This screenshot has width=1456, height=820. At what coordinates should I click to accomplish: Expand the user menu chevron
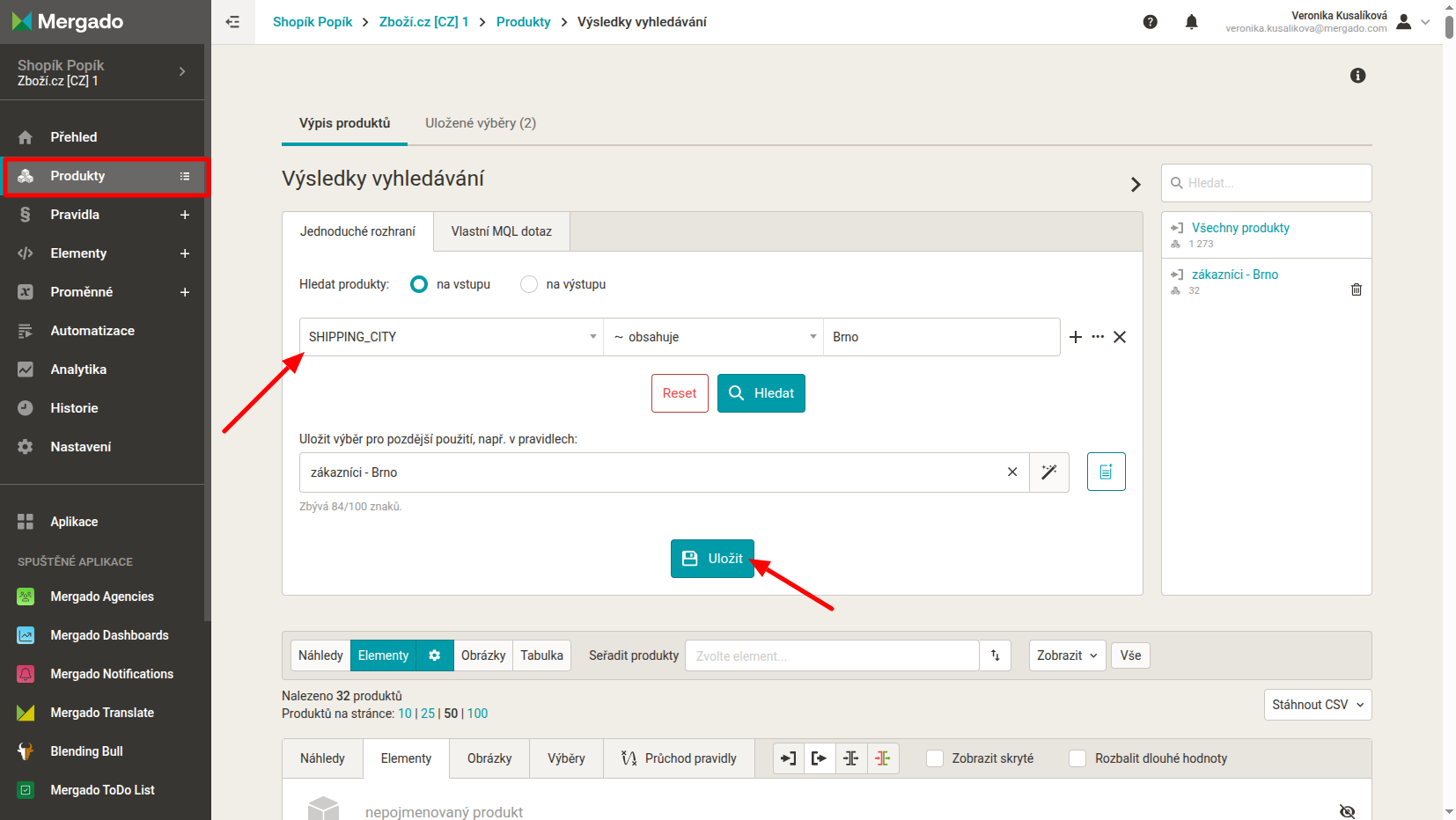(x=1425, y=22)
